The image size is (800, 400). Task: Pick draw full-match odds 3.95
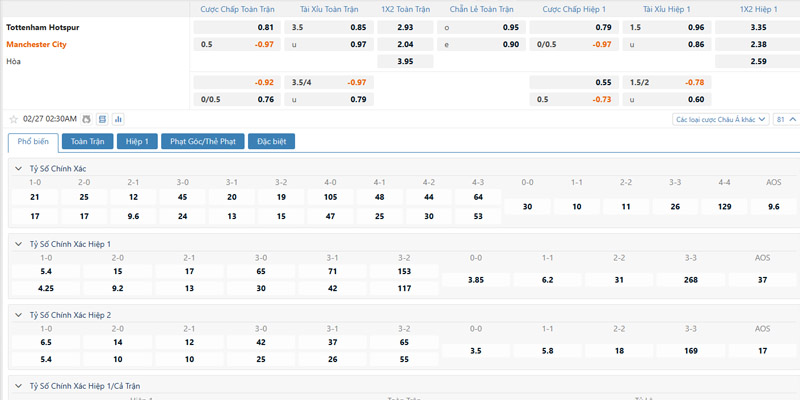pos(405,61)
